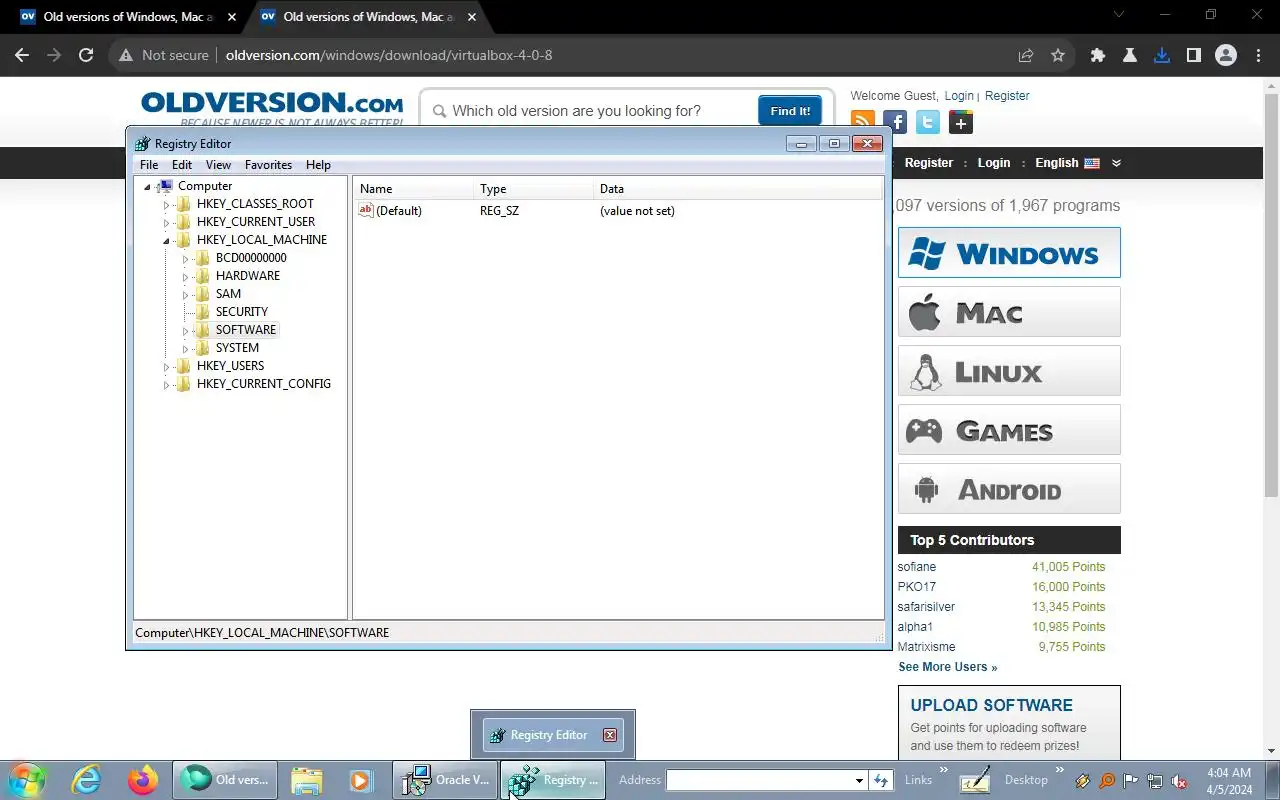Collapse the HKEY_LOCAL_MACHINE key

[166, 240]
